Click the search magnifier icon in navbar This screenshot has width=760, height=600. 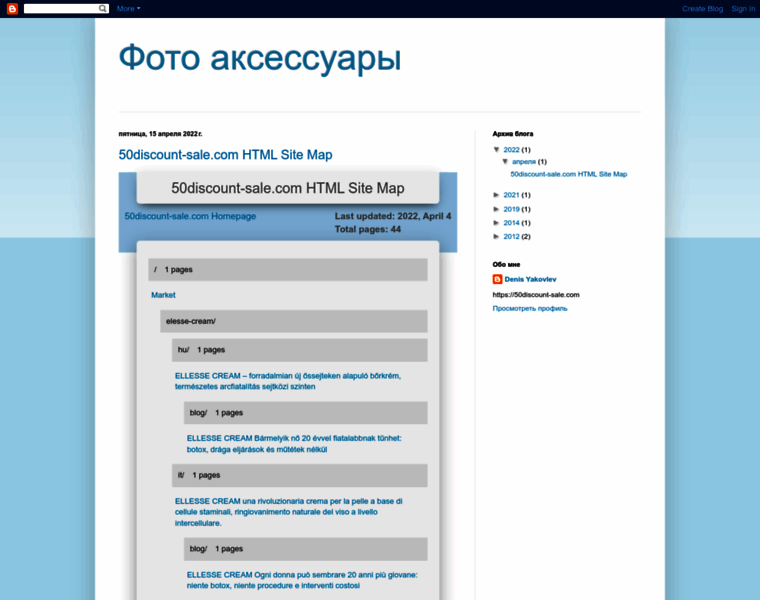(x=103, y=8)
